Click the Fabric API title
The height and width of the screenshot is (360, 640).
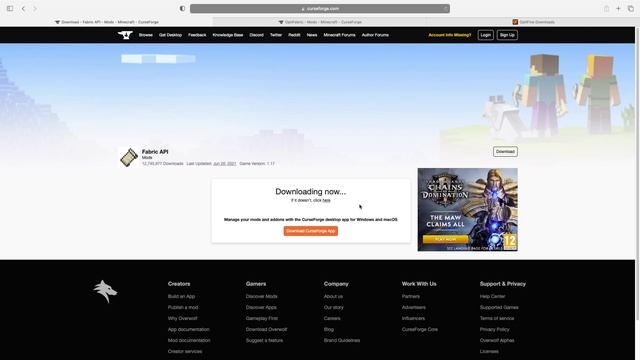tap(155, 151)
